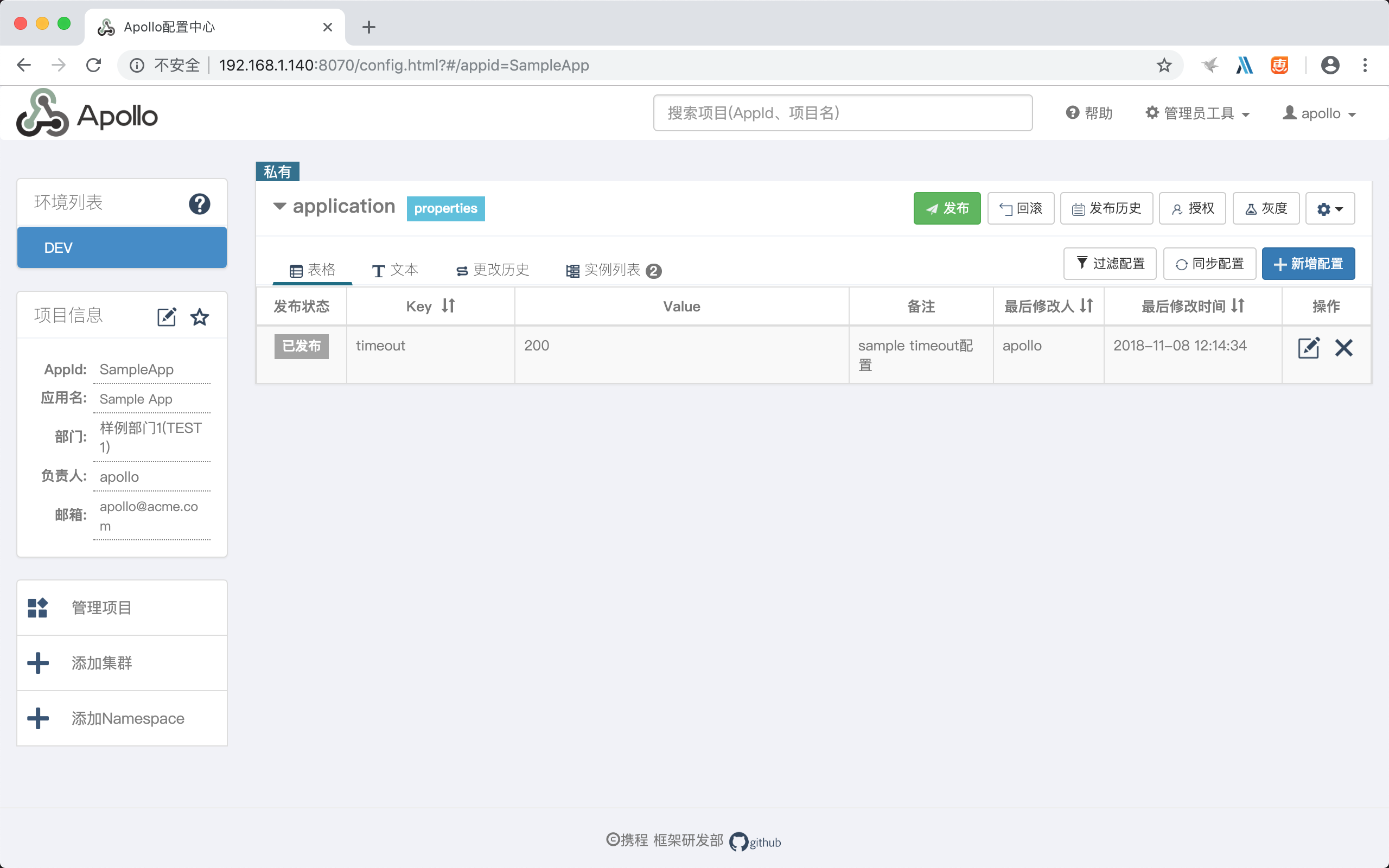Switch to 文本 (text) tab
1389x868 pixels.
click(397, 270)
